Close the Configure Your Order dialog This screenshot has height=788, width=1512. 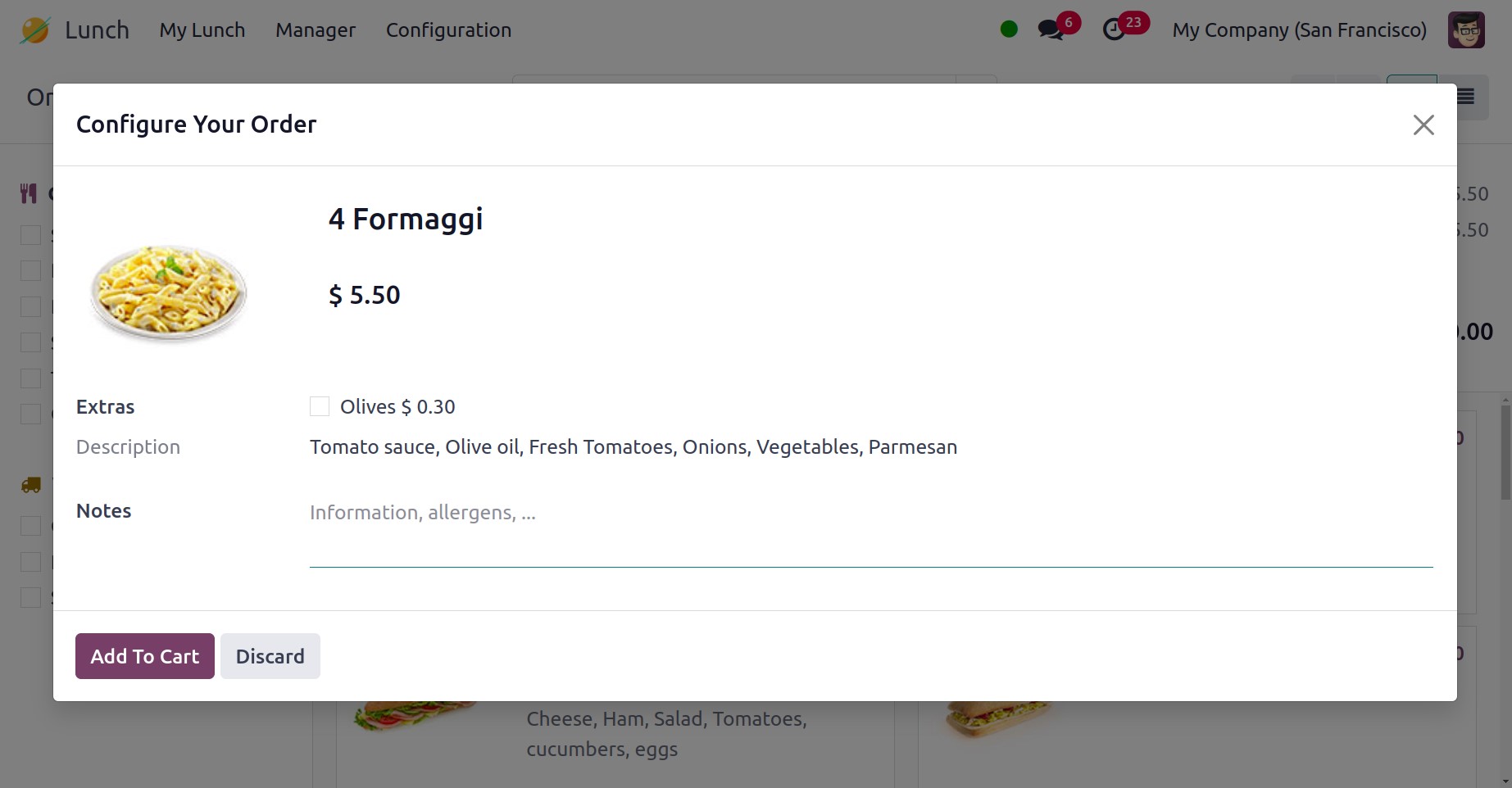pyautogui.click(x=1423, y=125)
